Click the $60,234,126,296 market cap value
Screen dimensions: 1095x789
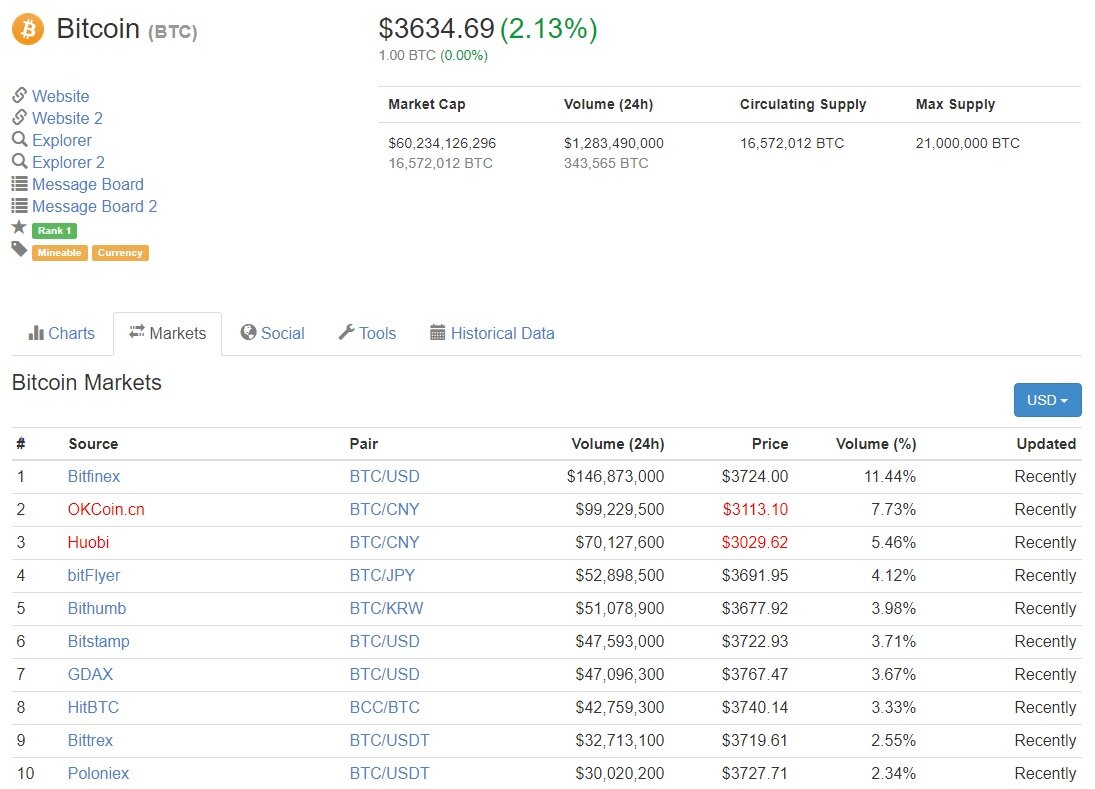click(x=442, y=143)
